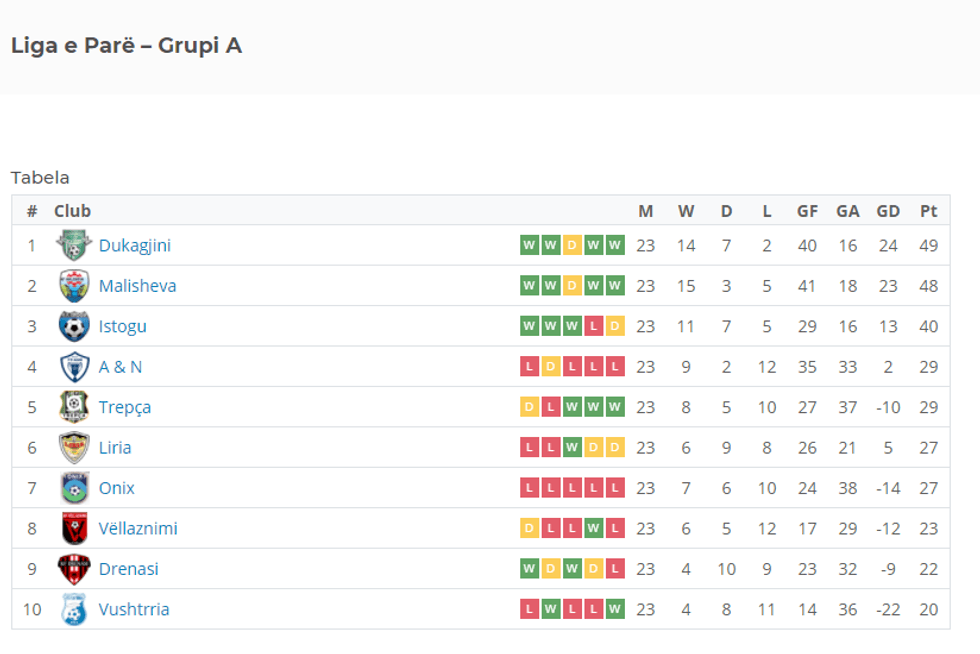Click the Liria club crest icon
Screen dimensions: 980x654
[x=74, y=448]
